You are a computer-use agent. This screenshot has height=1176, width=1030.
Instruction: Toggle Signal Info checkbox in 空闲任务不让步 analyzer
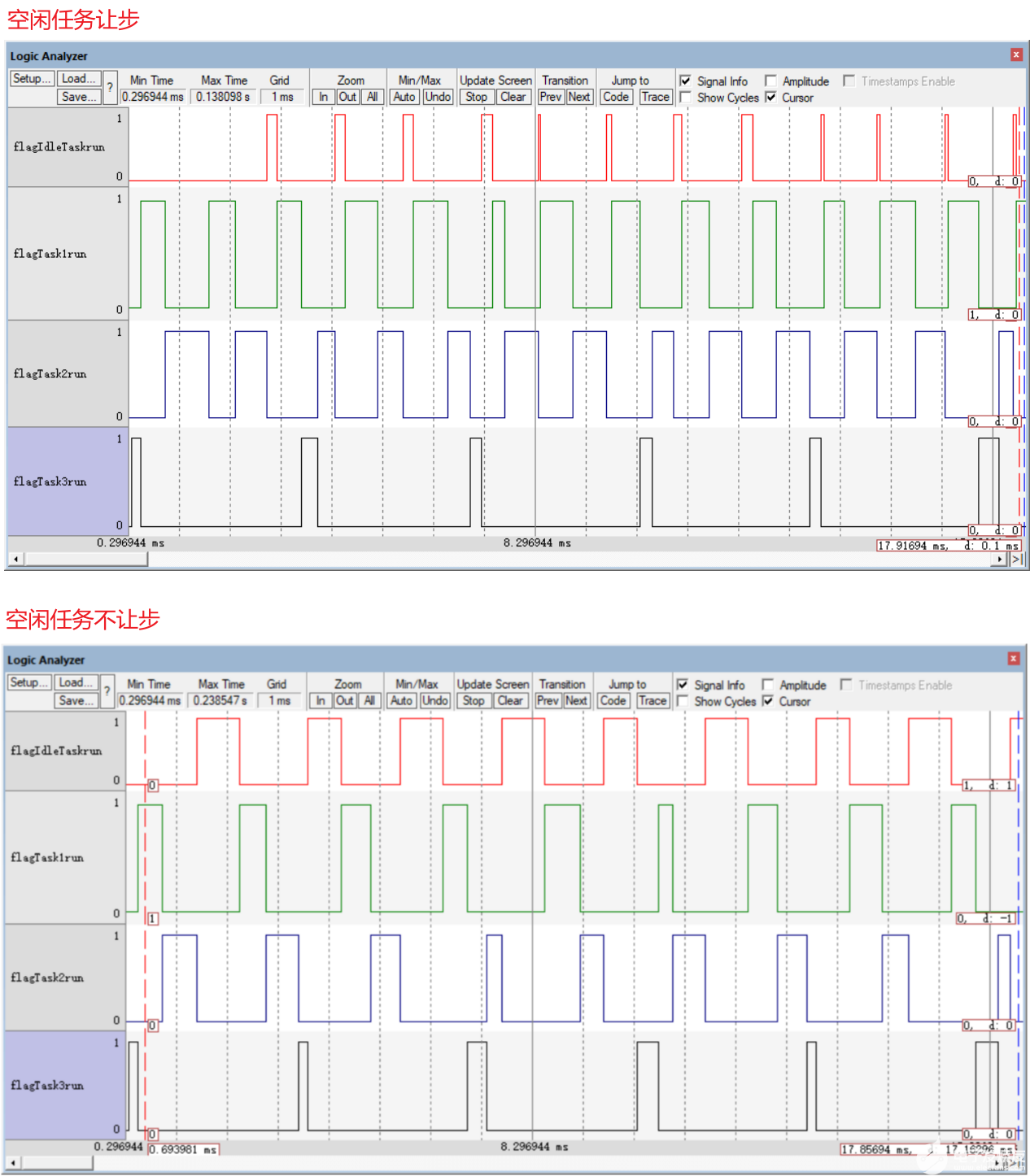[x=683, y=685]
